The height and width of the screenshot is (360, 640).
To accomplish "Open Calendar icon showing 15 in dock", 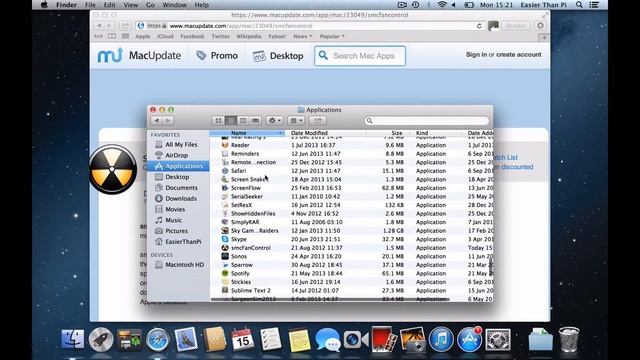I will click(242, 339).
